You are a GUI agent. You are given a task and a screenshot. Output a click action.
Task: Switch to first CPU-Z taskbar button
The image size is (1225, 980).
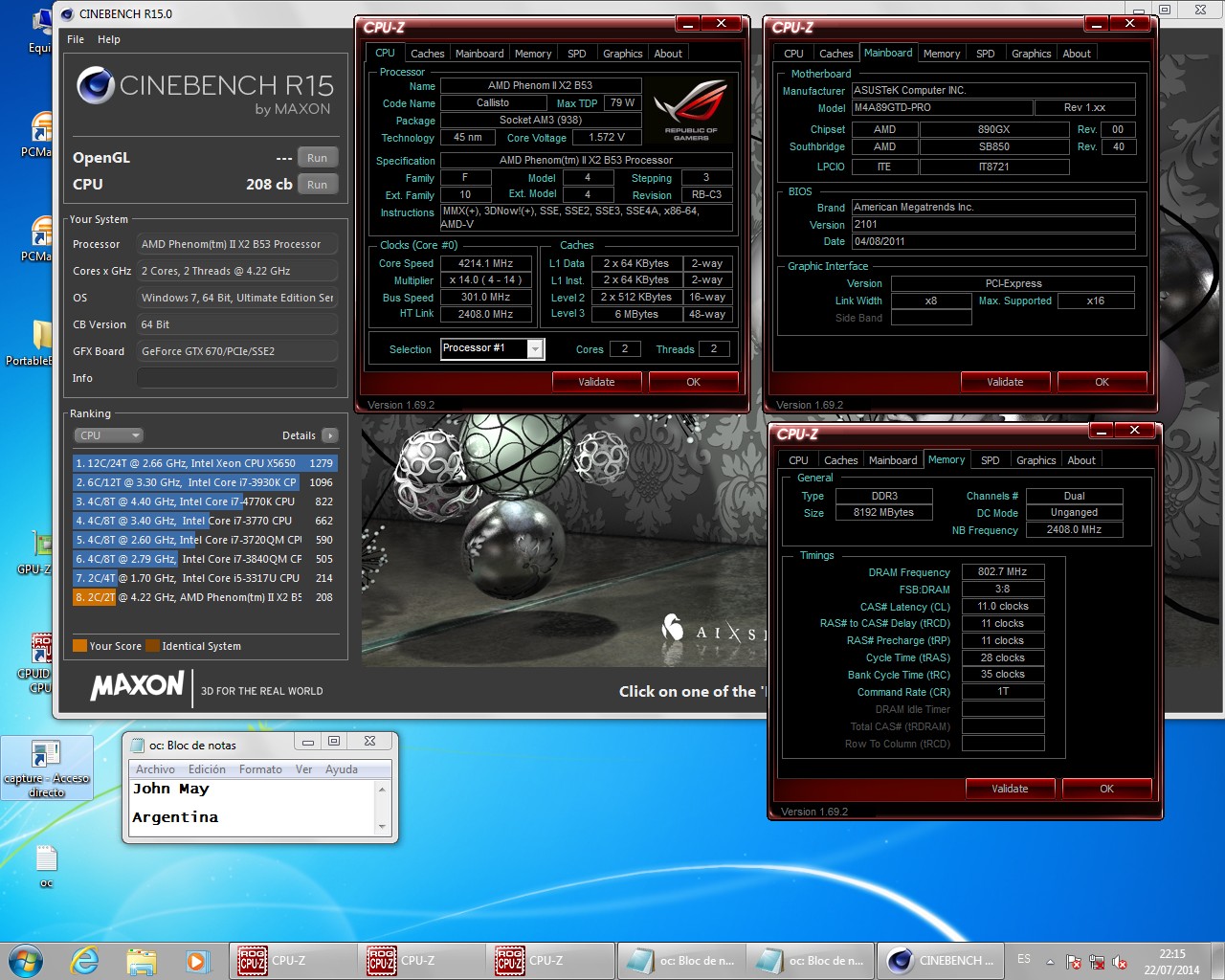(x=292, y=961)
